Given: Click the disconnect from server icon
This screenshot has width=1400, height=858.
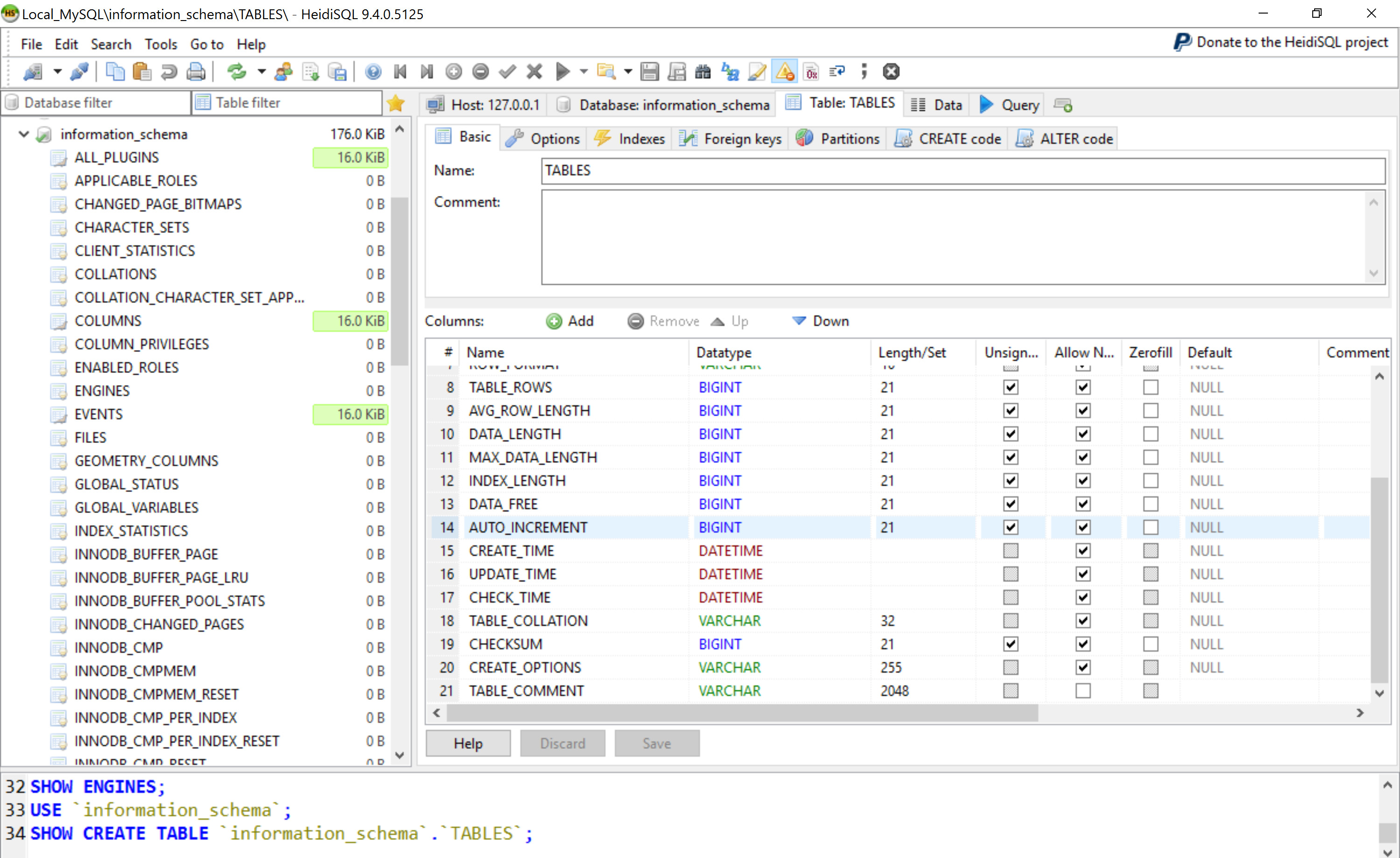Looking at the screenshot, I should 79,71.
